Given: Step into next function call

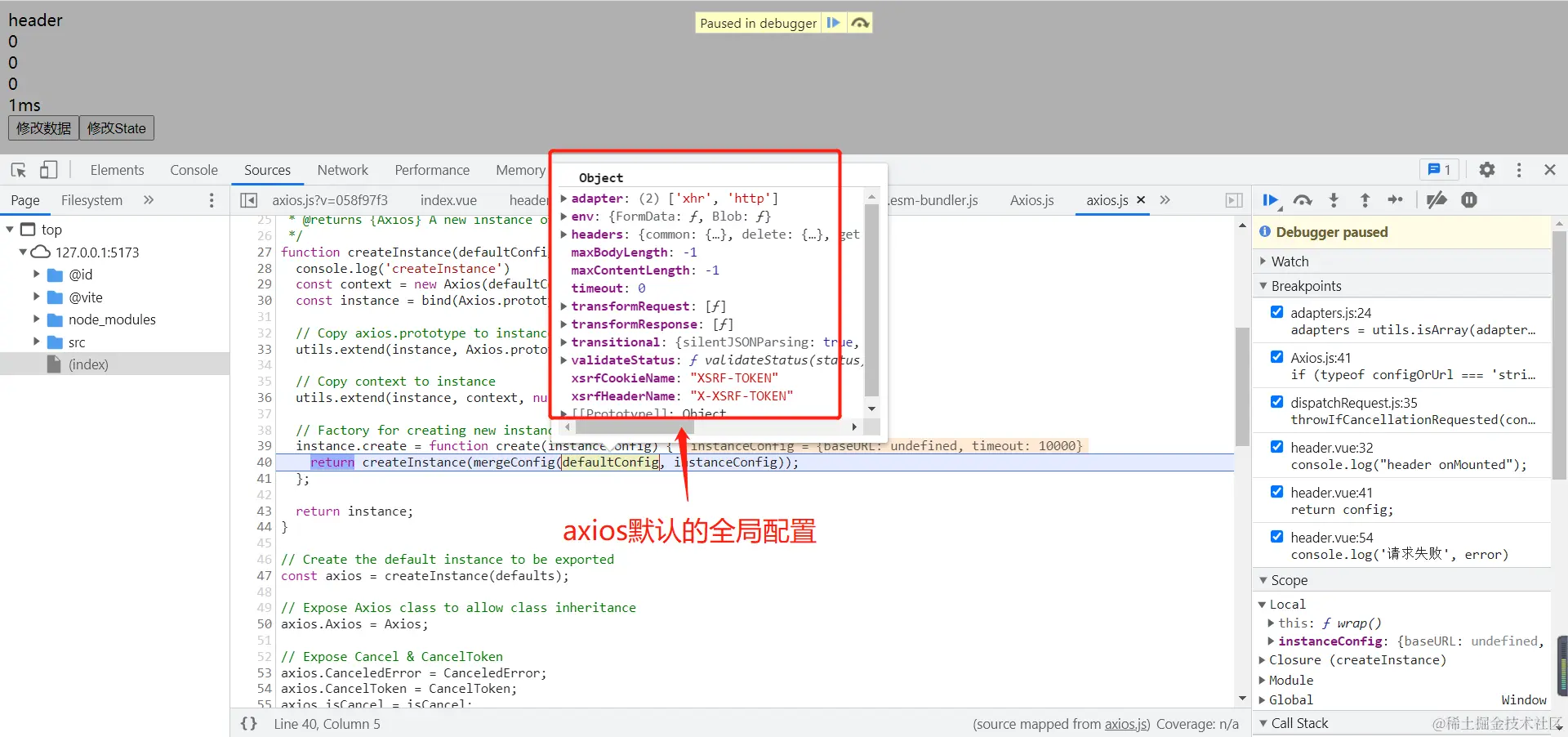Looking at the screenshot, I should click(x=1334, y=200).
